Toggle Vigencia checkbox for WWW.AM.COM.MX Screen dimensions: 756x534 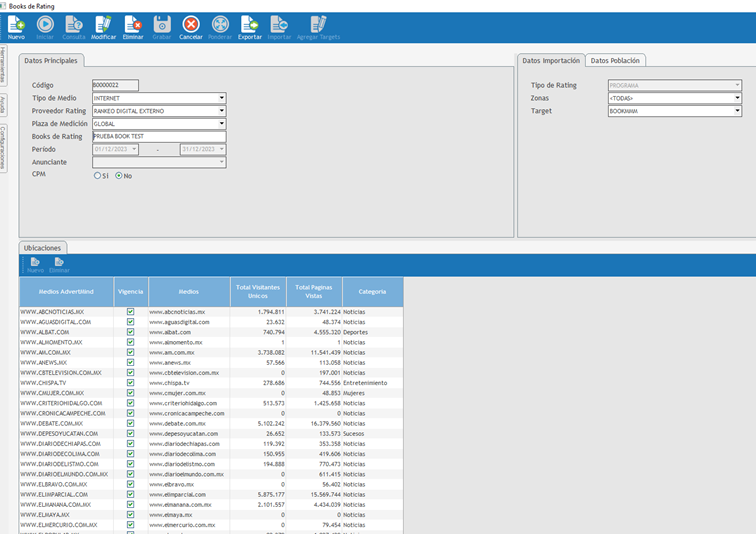(x=131, y=352)
